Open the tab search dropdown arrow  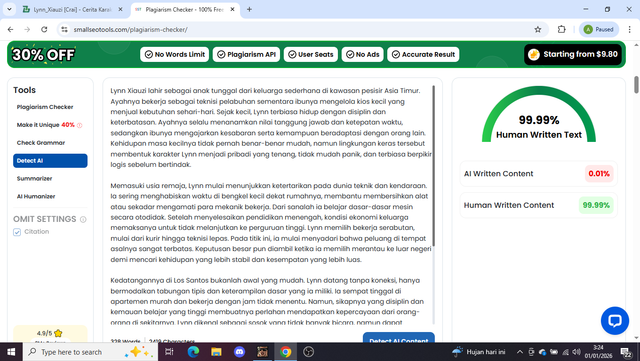pos(9,9)
